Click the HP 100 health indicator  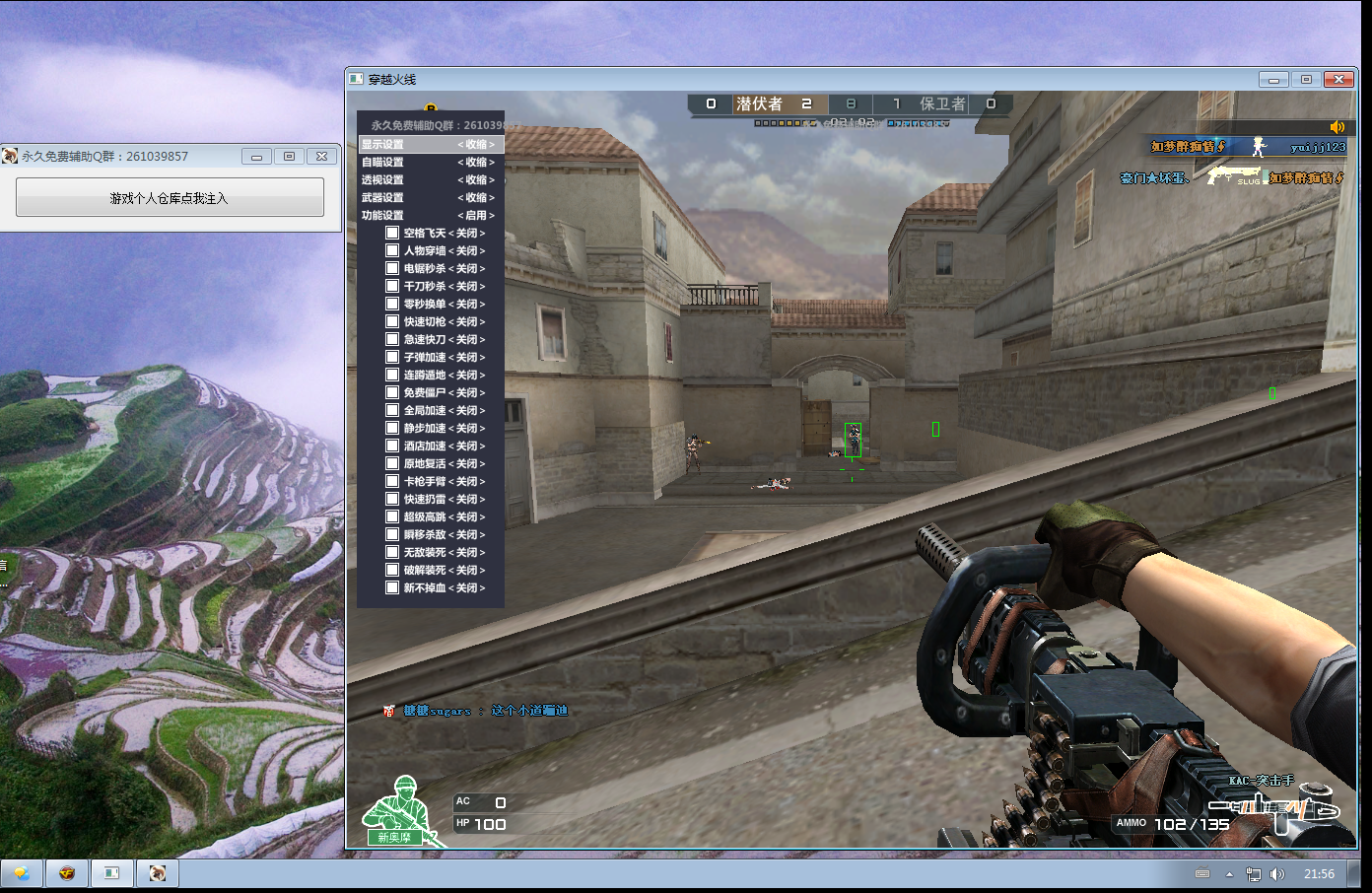tap(481, 824)
